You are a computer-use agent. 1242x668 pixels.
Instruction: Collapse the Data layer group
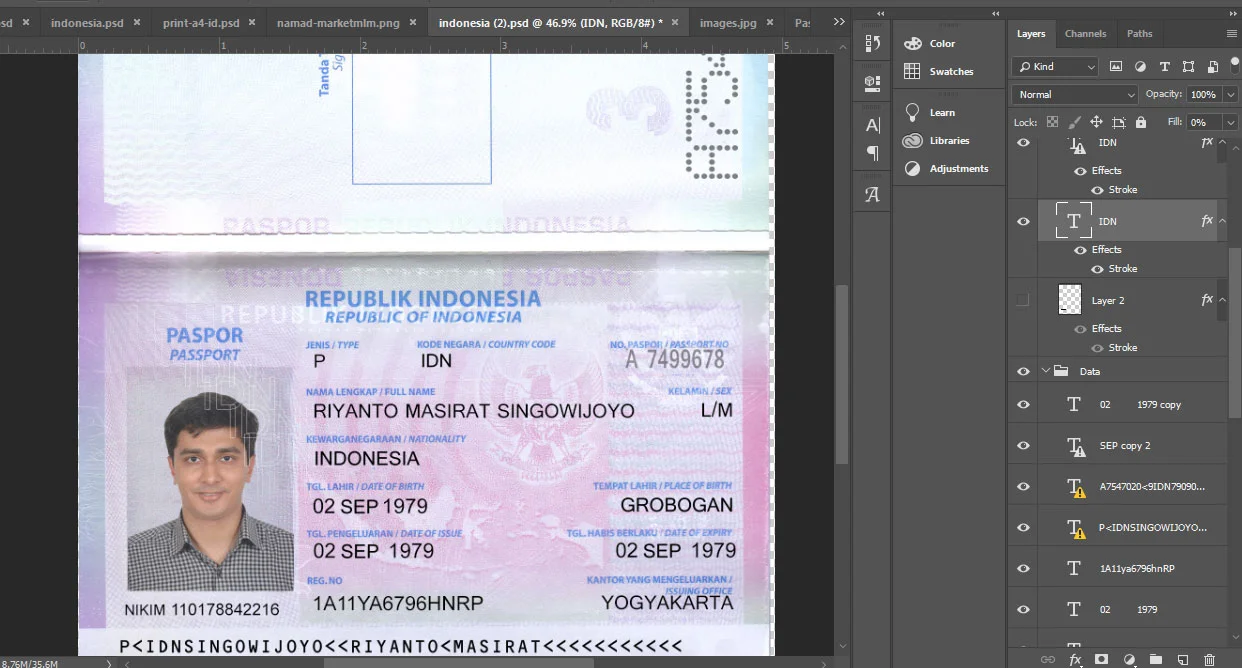(1046, 371)
